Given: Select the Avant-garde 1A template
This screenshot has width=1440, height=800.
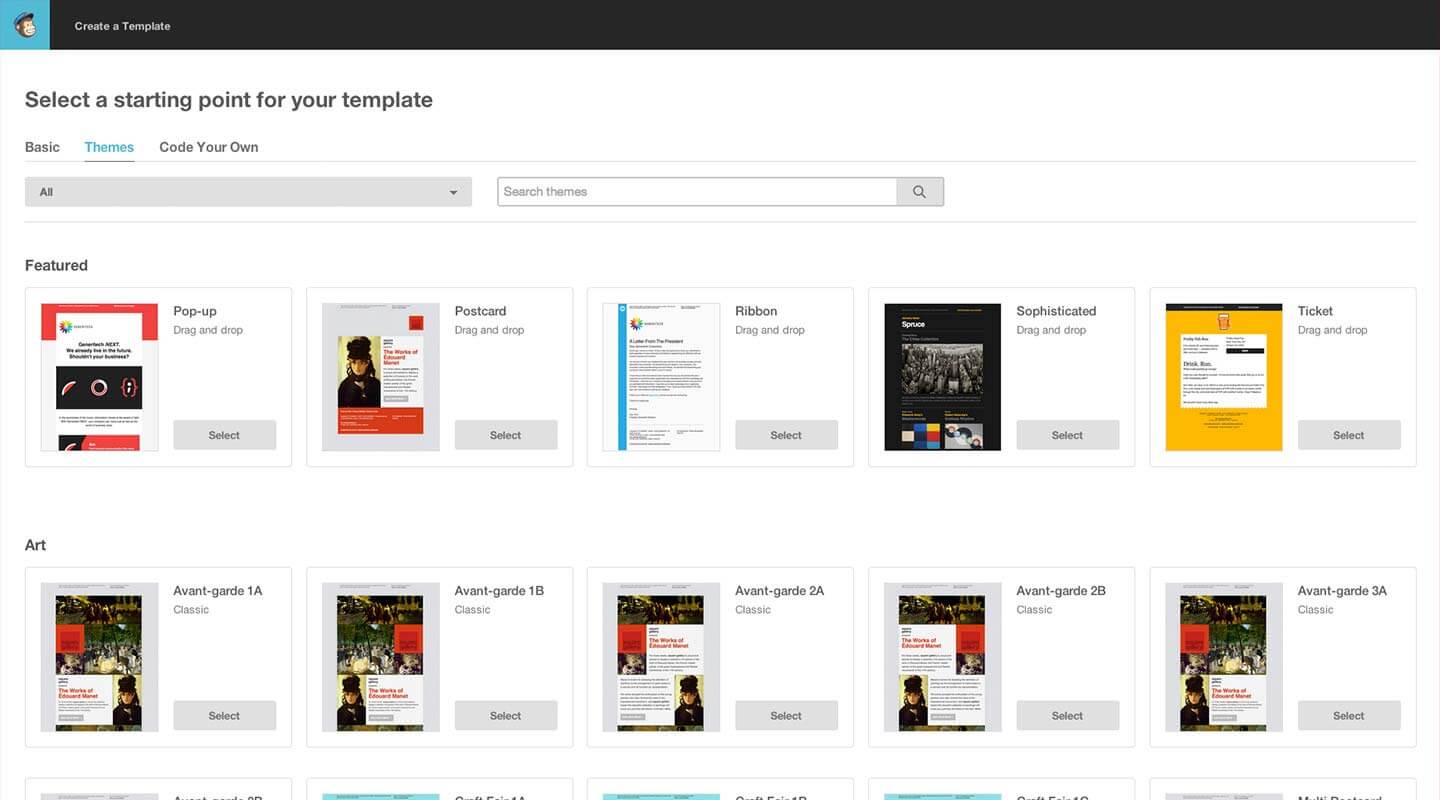Looking at the screenshot, I should (x=224, y=715).
